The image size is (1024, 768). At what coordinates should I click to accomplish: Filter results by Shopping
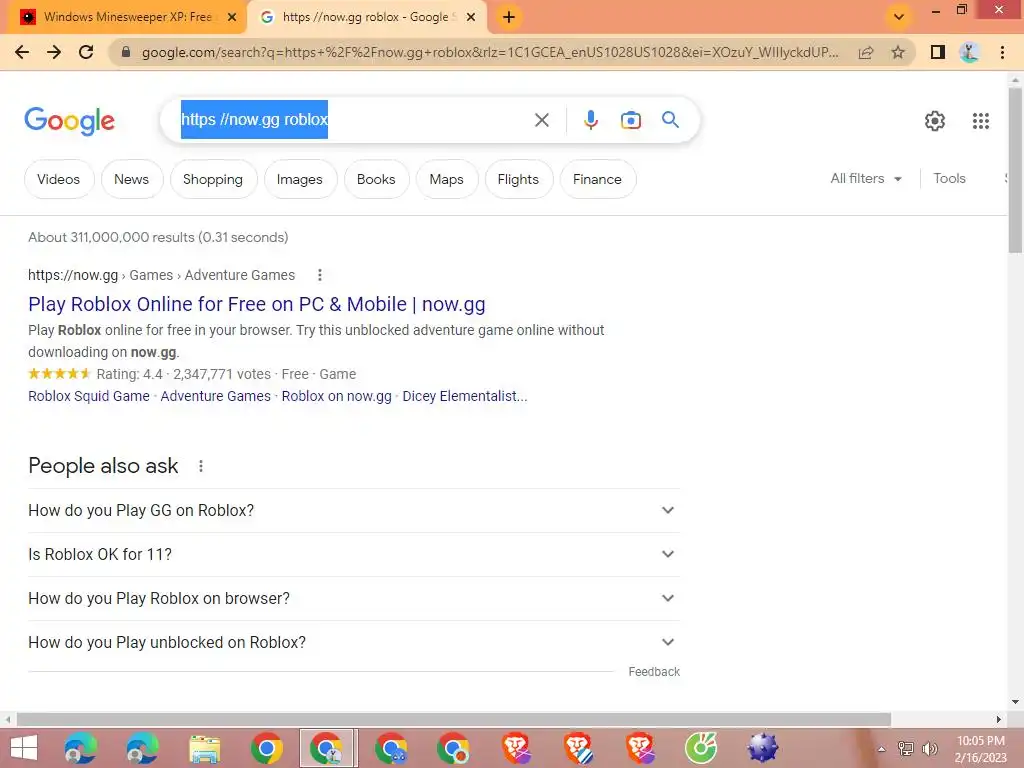(213, 179)
